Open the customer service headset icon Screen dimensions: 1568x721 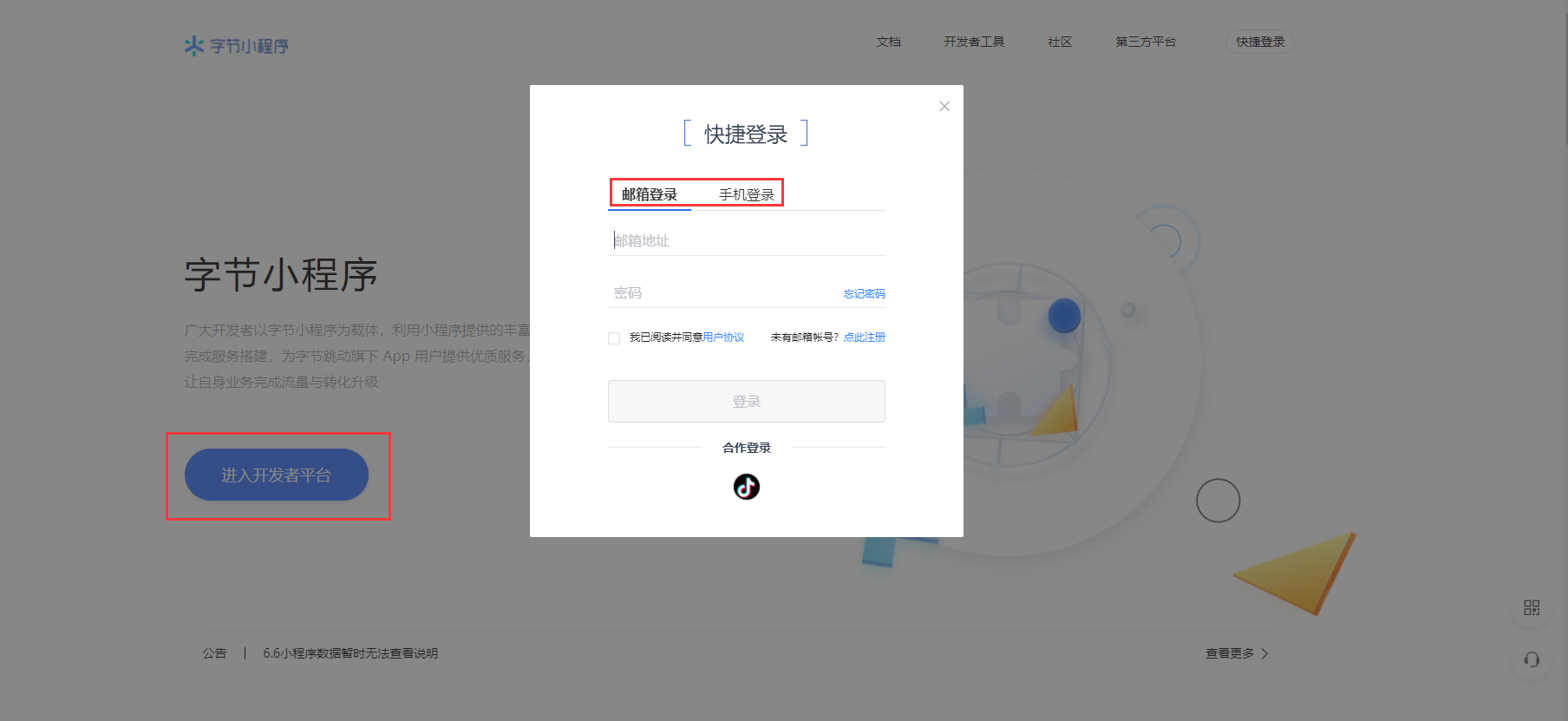tap(1532, 659)
